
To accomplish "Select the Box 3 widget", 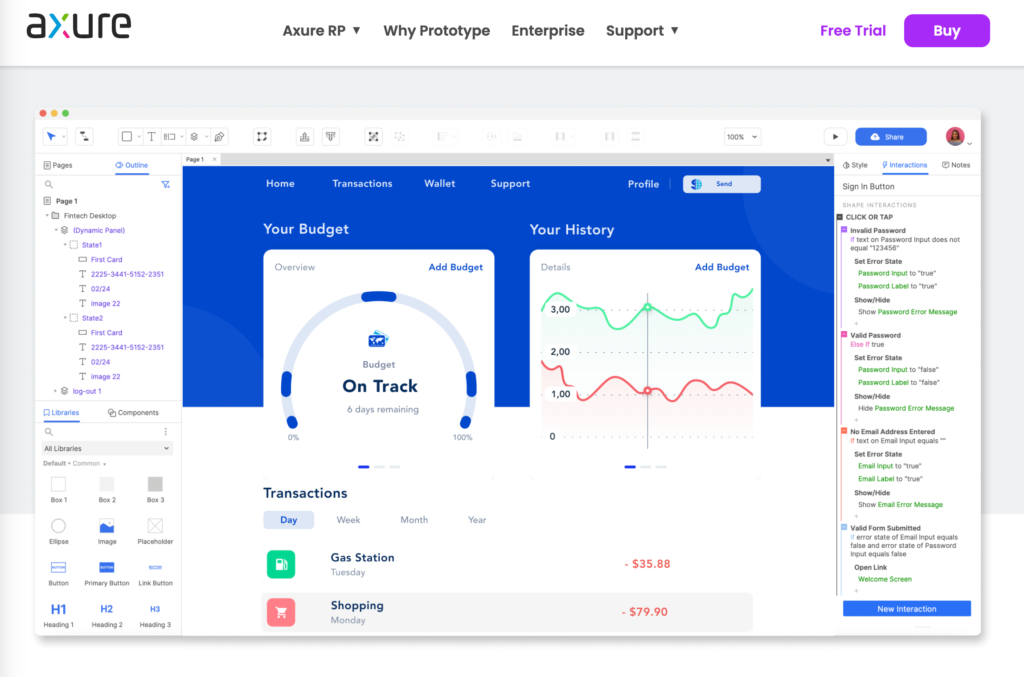I will click(x=155, y=490).
